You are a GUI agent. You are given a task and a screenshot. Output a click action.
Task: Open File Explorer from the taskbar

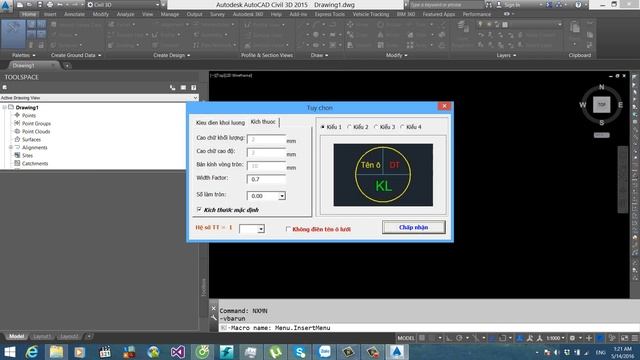pos(56,352)
